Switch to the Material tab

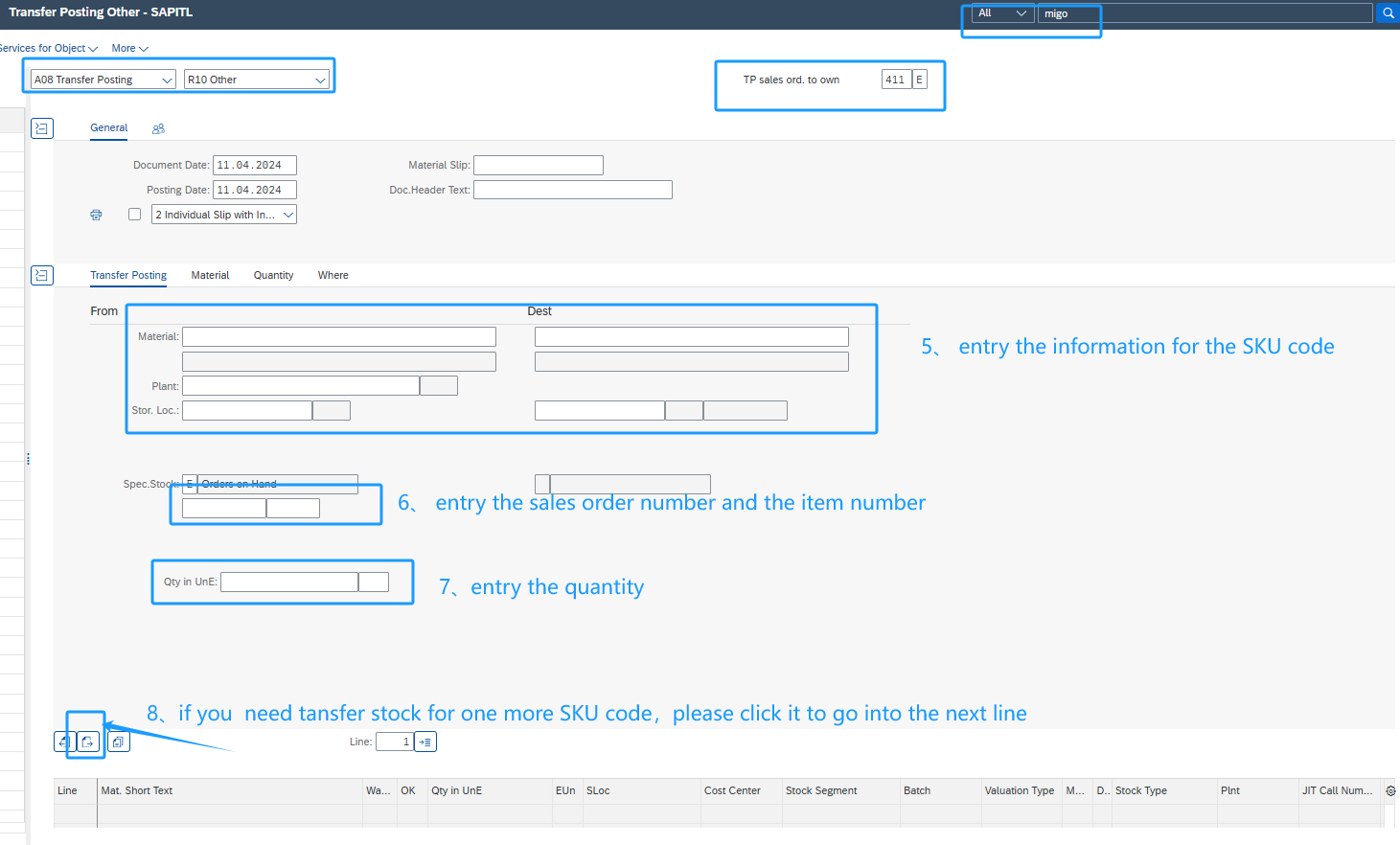(210, 276)
